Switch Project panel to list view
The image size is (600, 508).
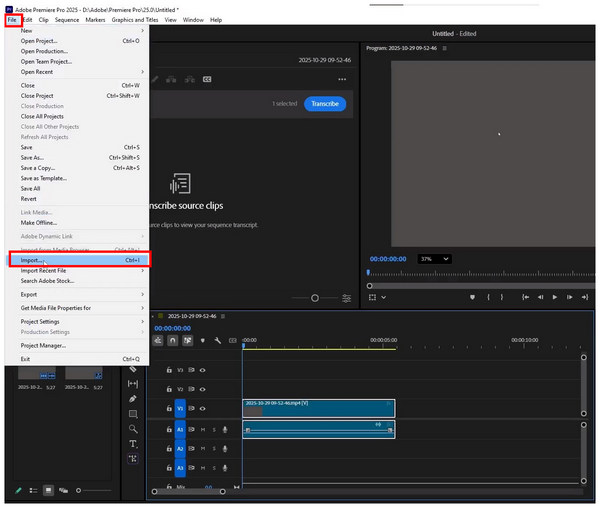(33, 490)
